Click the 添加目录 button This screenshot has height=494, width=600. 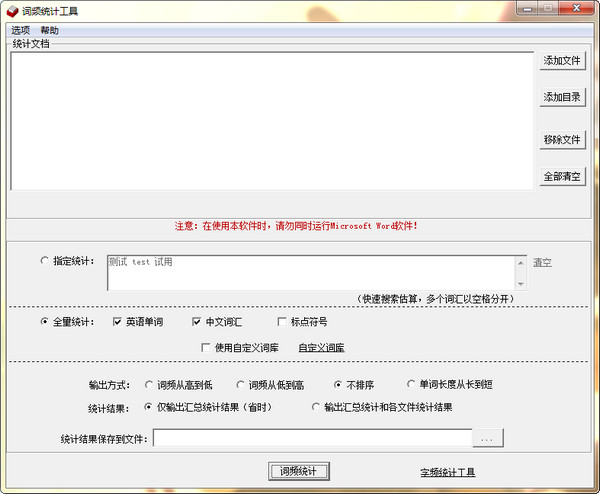click(x=562, y=98)
